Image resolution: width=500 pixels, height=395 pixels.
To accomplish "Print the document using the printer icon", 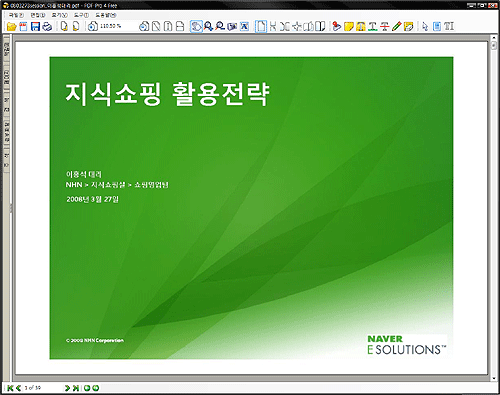I will pos(47,27).
